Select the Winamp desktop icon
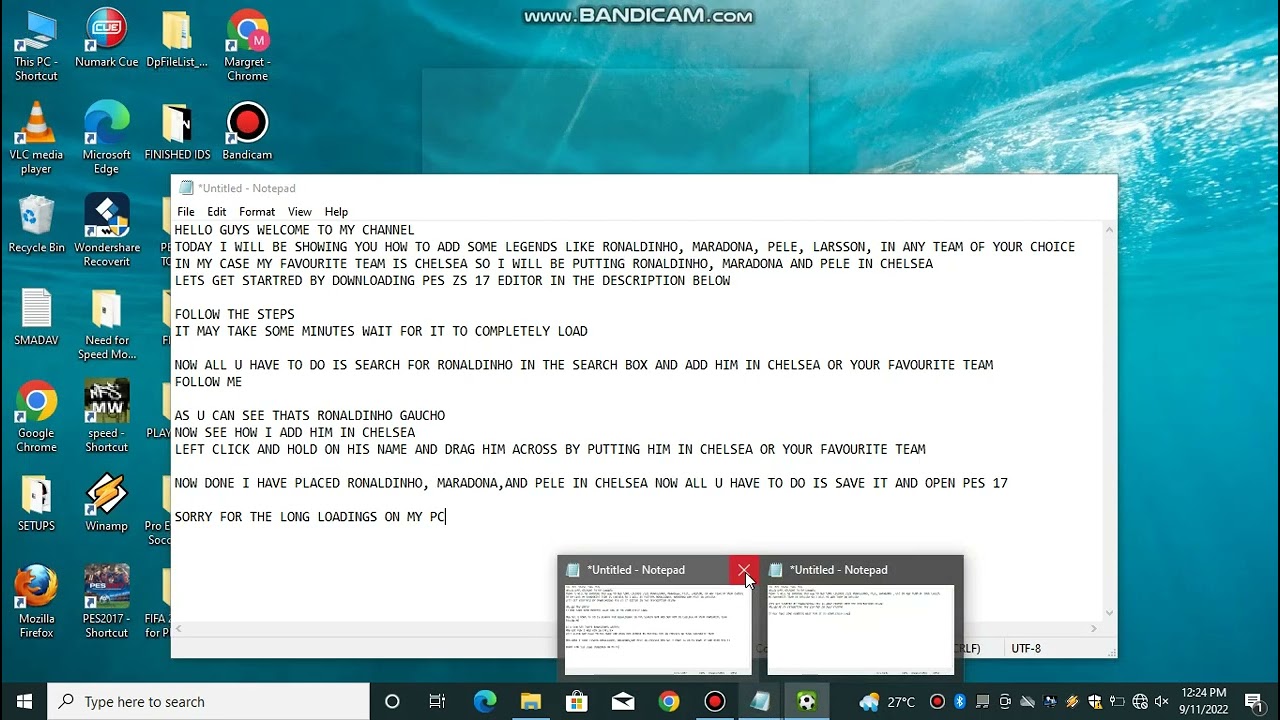The height and width of the screenshot is (720, 1280). click(107, 503)
